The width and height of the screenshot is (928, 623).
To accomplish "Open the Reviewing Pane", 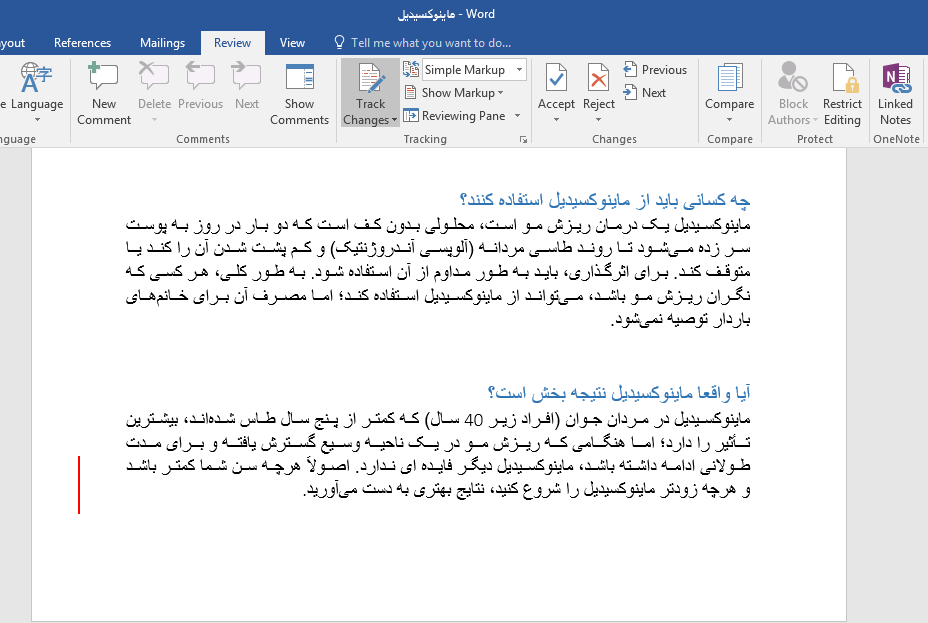I will (456, 116).
